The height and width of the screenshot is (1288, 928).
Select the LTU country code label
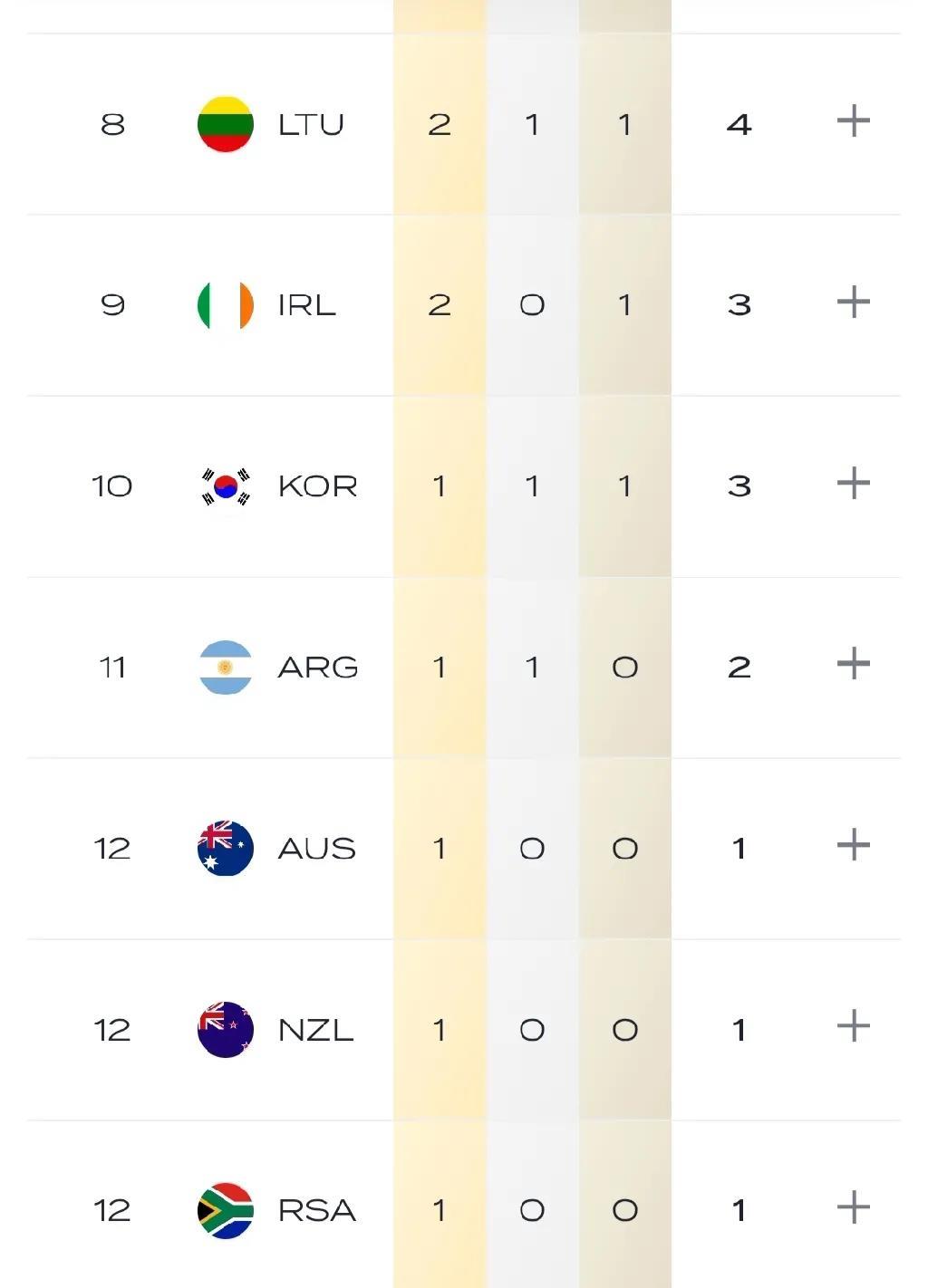[311, 124]
